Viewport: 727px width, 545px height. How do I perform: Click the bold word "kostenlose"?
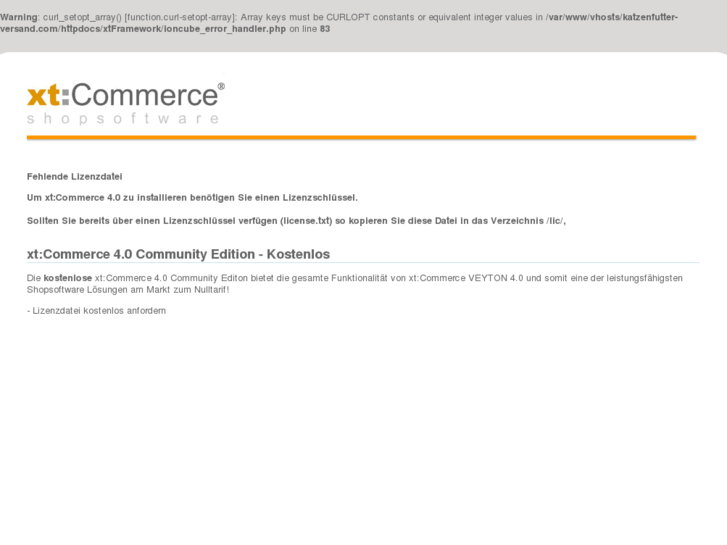tap(68, 278)
